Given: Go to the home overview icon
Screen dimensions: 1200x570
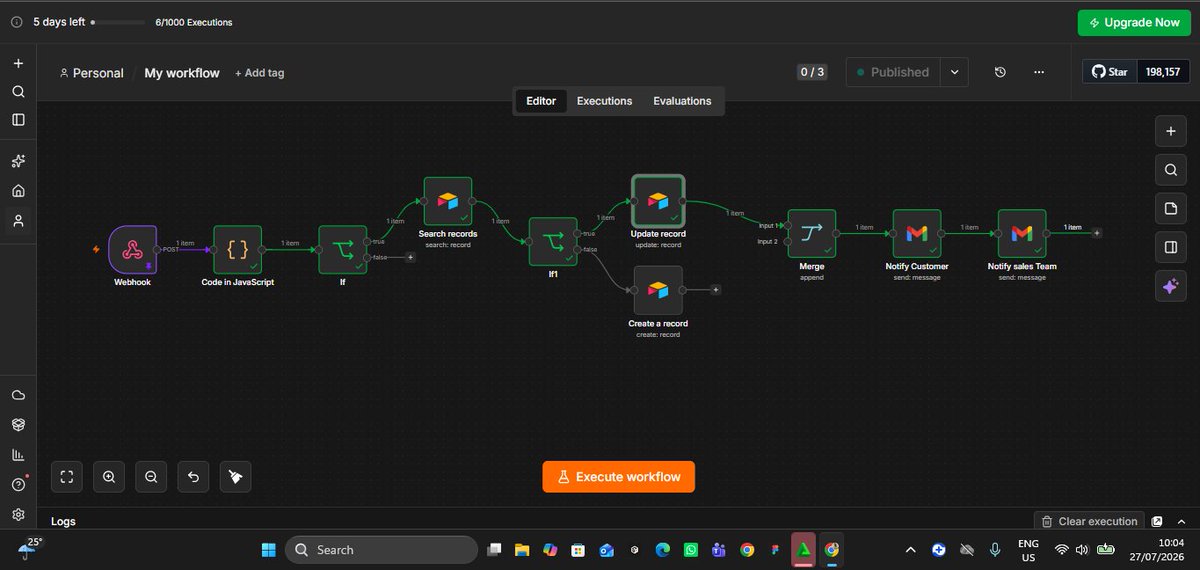Looking at the screenshot, I should pos(18,191).
